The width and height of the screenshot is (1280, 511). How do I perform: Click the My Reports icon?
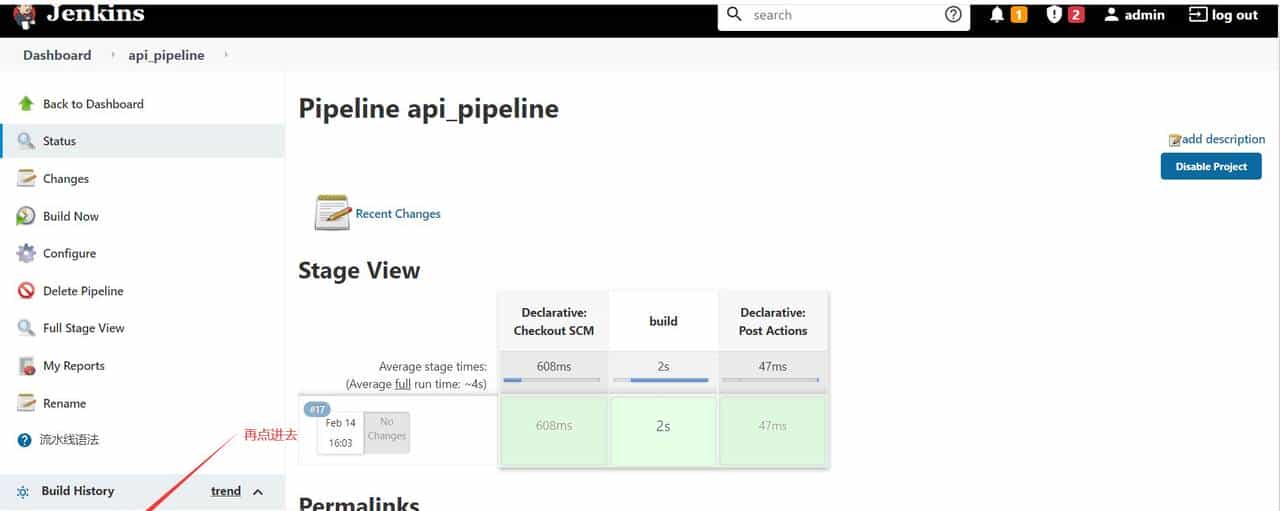[26, 366]
